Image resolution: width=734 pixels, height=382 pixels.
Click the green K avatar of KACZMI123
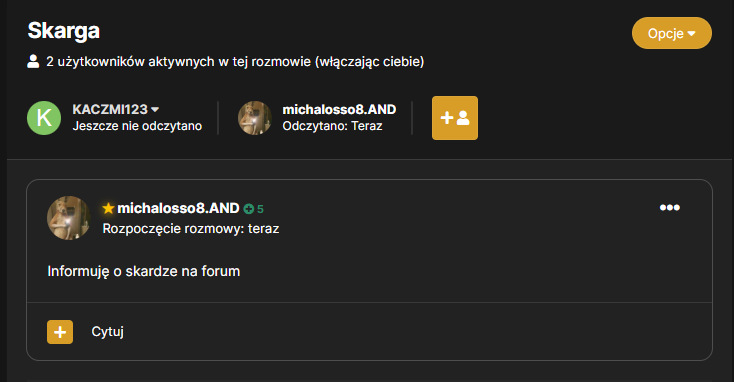pos(44,118)
